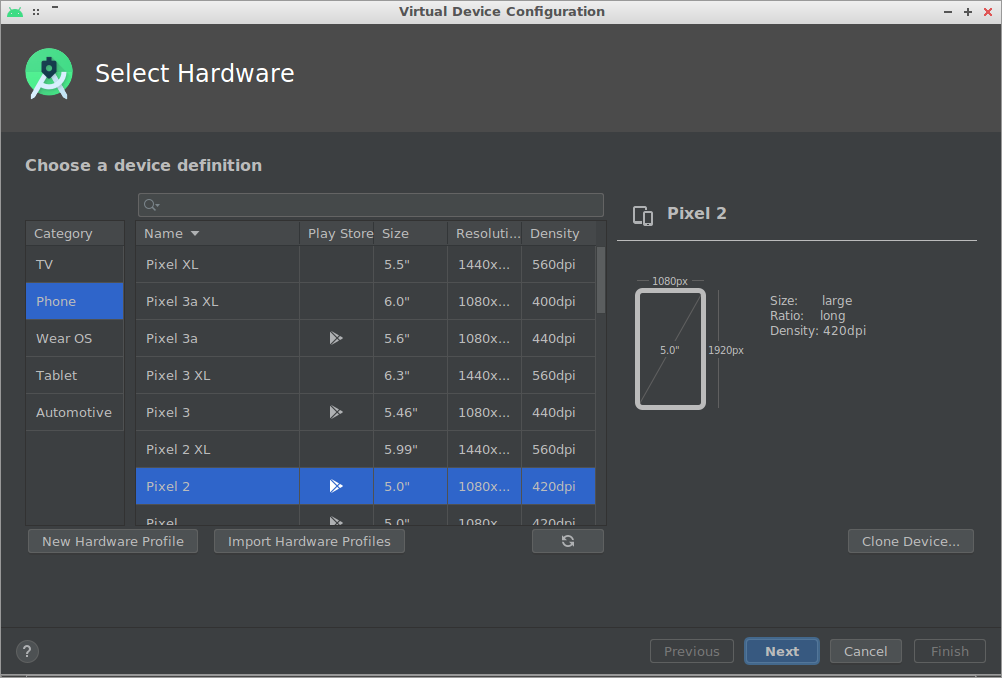Click the 1080x resolution cell of Pixel 2
Viewport: 1002px width, 678px height.
tap(485, 486)
